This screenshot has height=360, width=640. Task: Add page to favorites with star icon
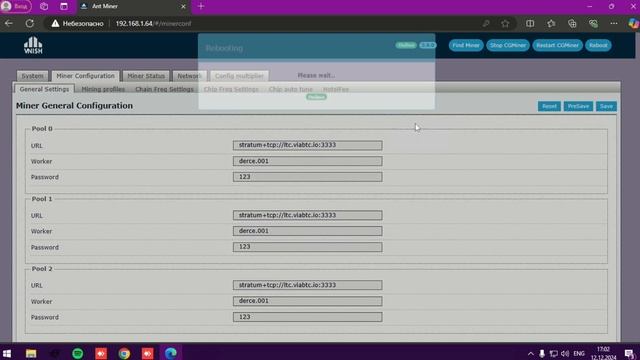[x=505, y=24]
